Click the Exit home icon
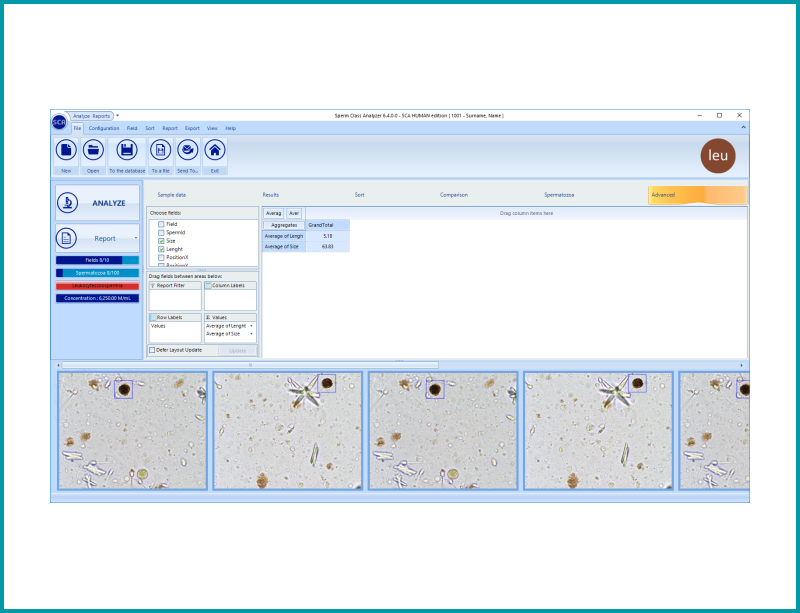800x613 pixels. pos(215,150)
